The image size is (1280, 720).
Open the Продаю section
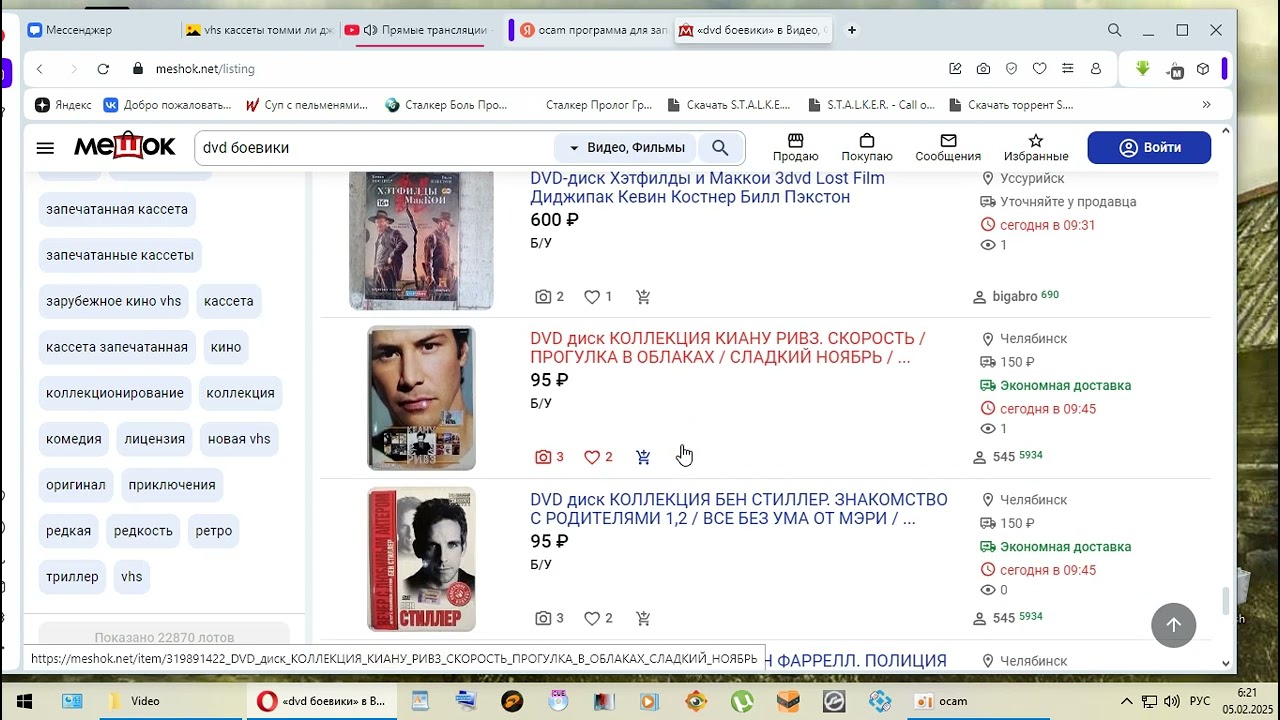[796, 147]
